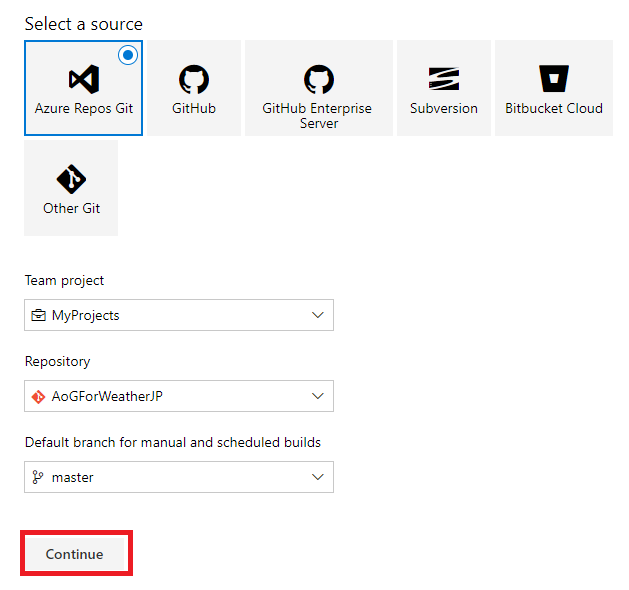The width and height of the screenshot is (629, 590).
Task: Click the Subversion label text
Action: [443, 108]
